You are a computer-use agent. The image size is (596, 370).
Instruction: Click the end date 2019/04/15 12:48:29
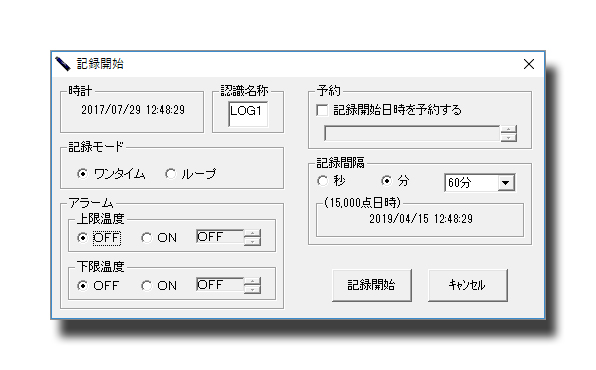(421, 219)
